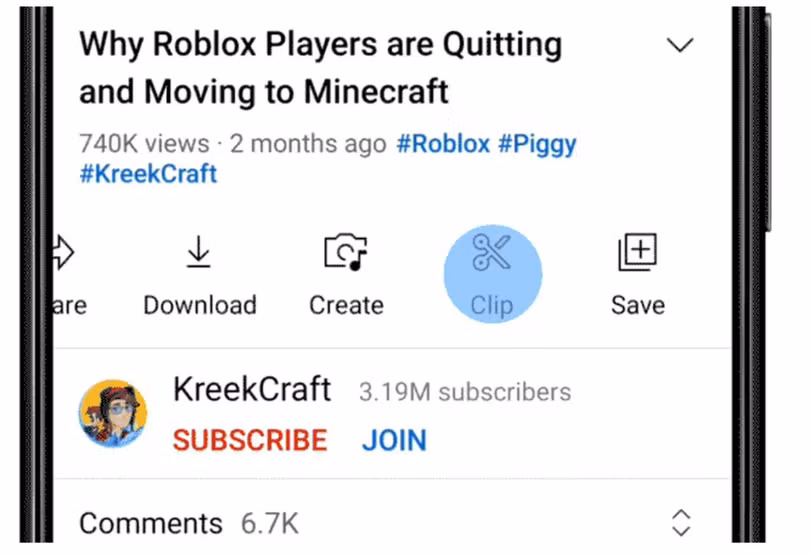
Task: Expand the video description chevron
Action: click(x=680, y=45)
